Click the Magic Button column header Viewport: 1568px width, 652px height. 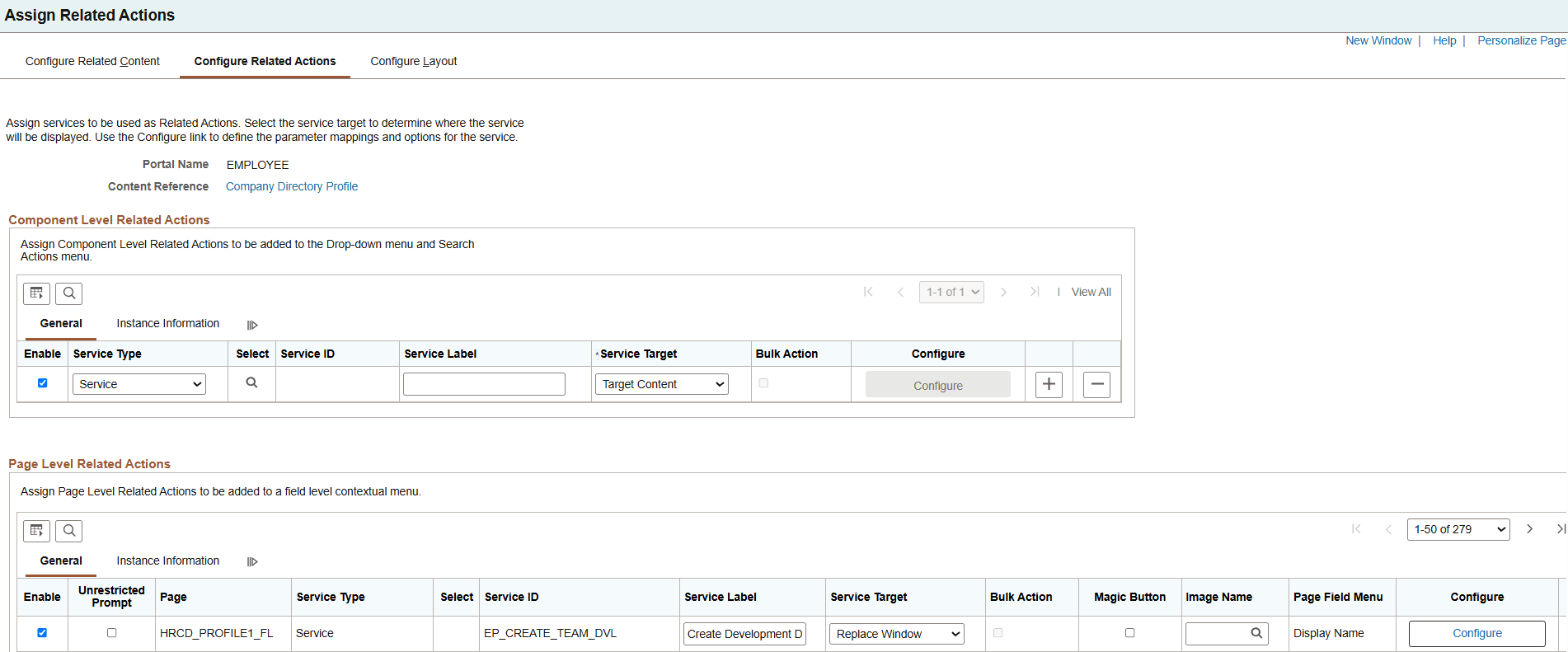coord(1129,597)
